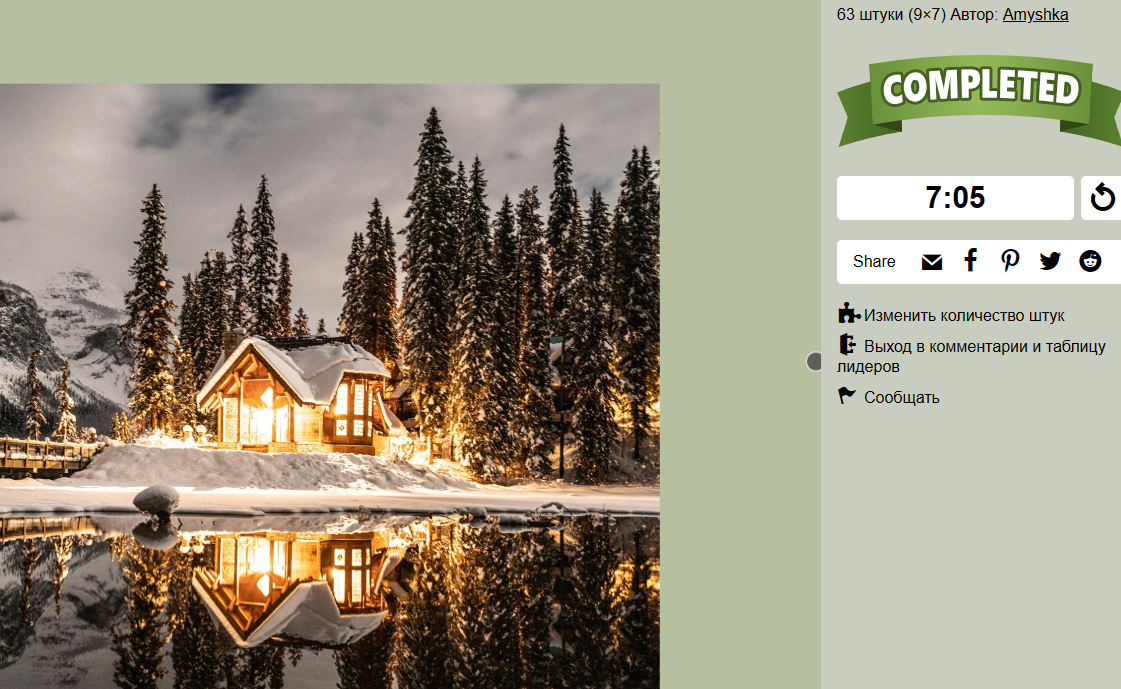The height and width of the screenshot is (689, 1121).
Task: Share the puzzle on Facebook
Action: [970, 260]
